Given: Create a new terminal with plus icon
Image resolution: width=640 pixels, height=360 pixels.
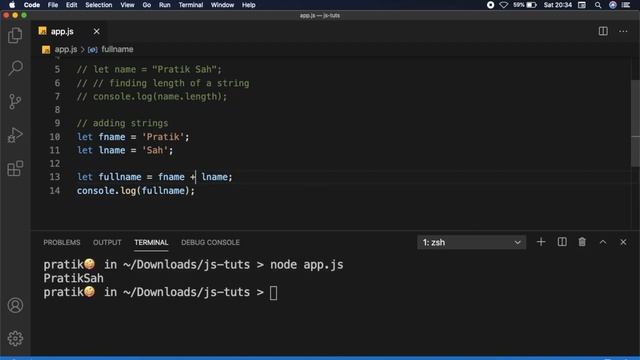Looking at the screenshot, I should click(541, 242).
